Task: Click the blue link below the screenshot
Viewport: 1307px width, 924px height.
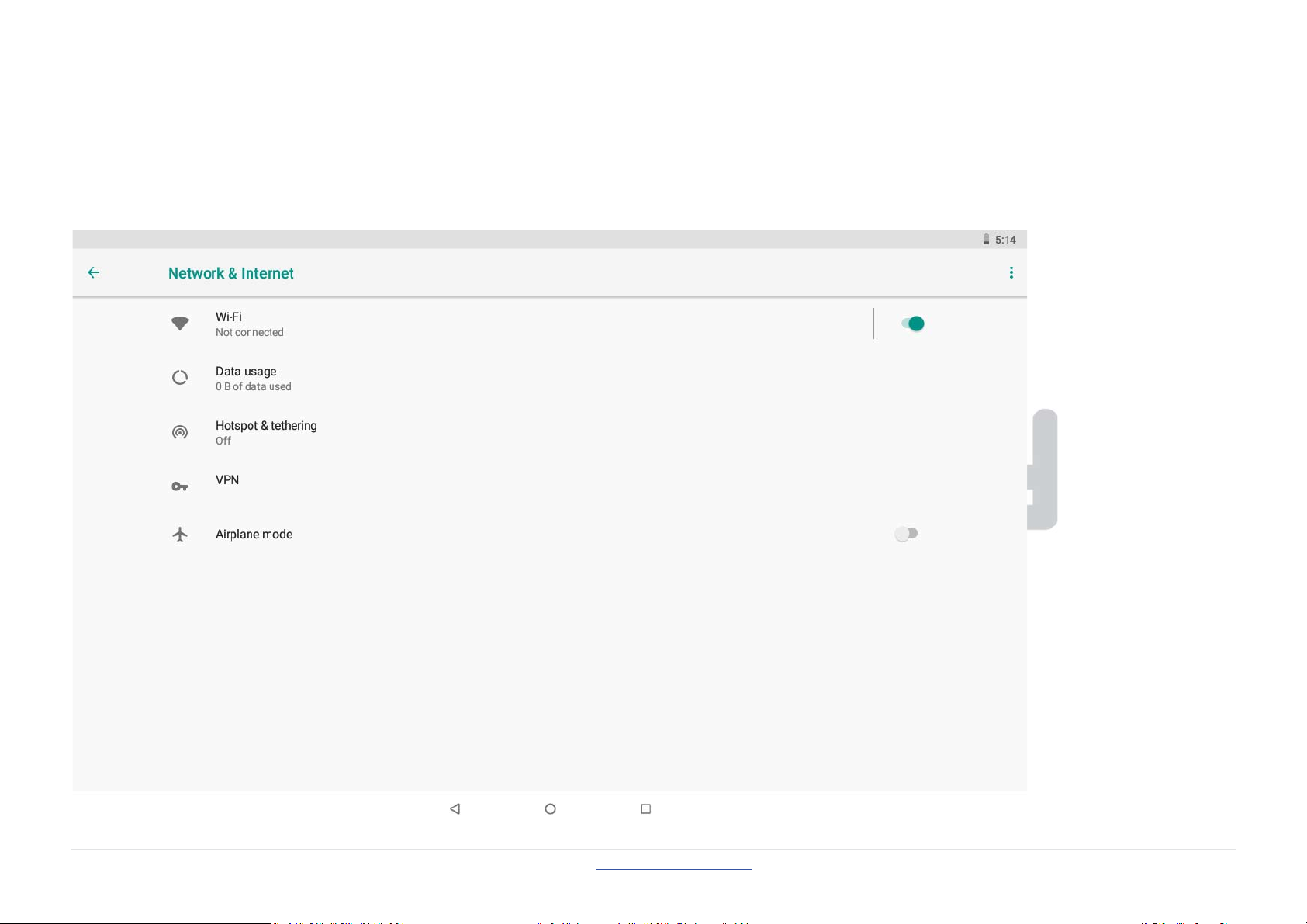Action: point(674,869)
